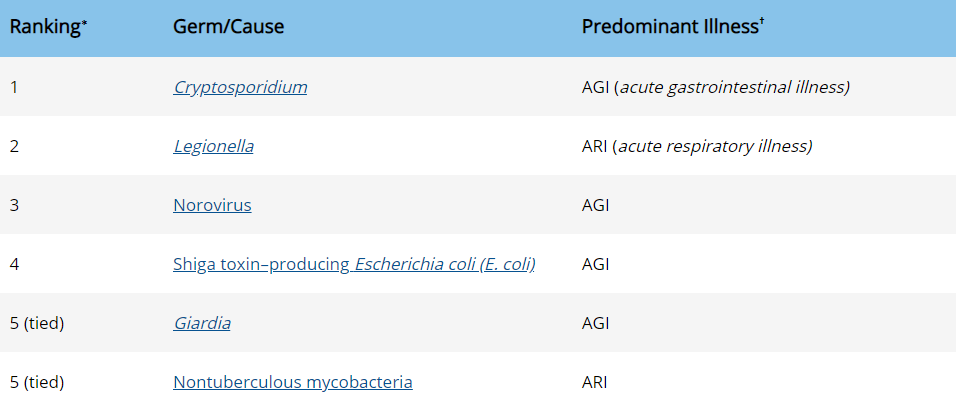Open the Cryptosporidium link

240,87
